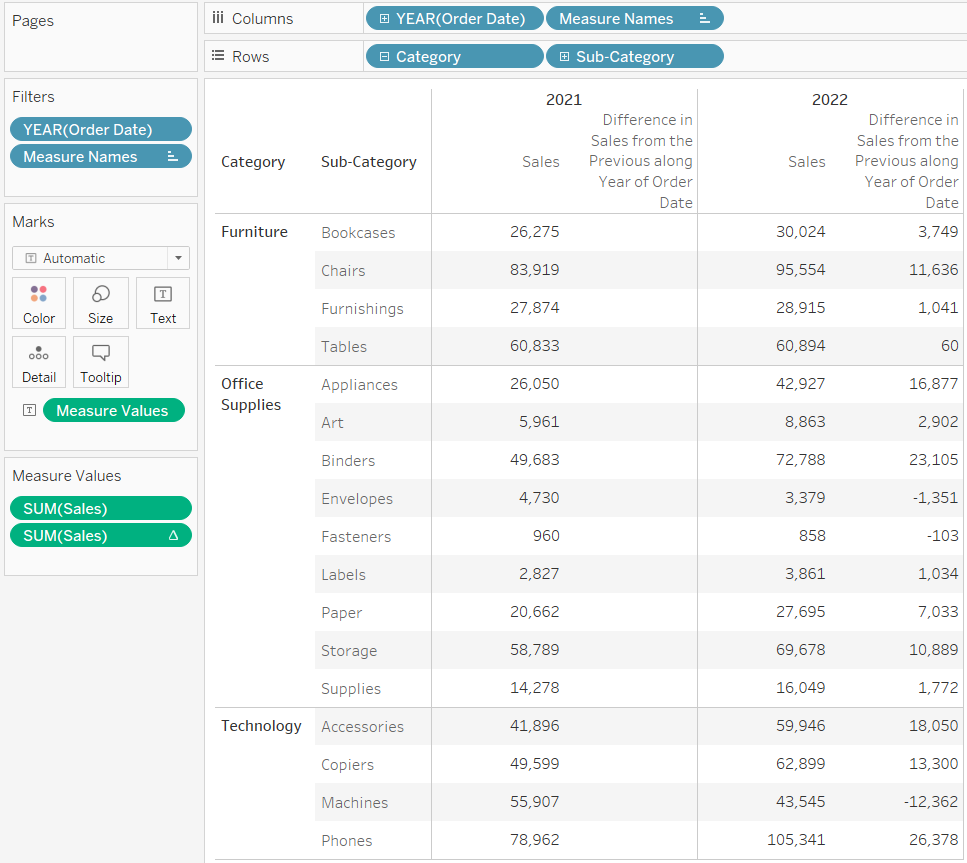Select Phones 2022 difference value 26,378

933,840
